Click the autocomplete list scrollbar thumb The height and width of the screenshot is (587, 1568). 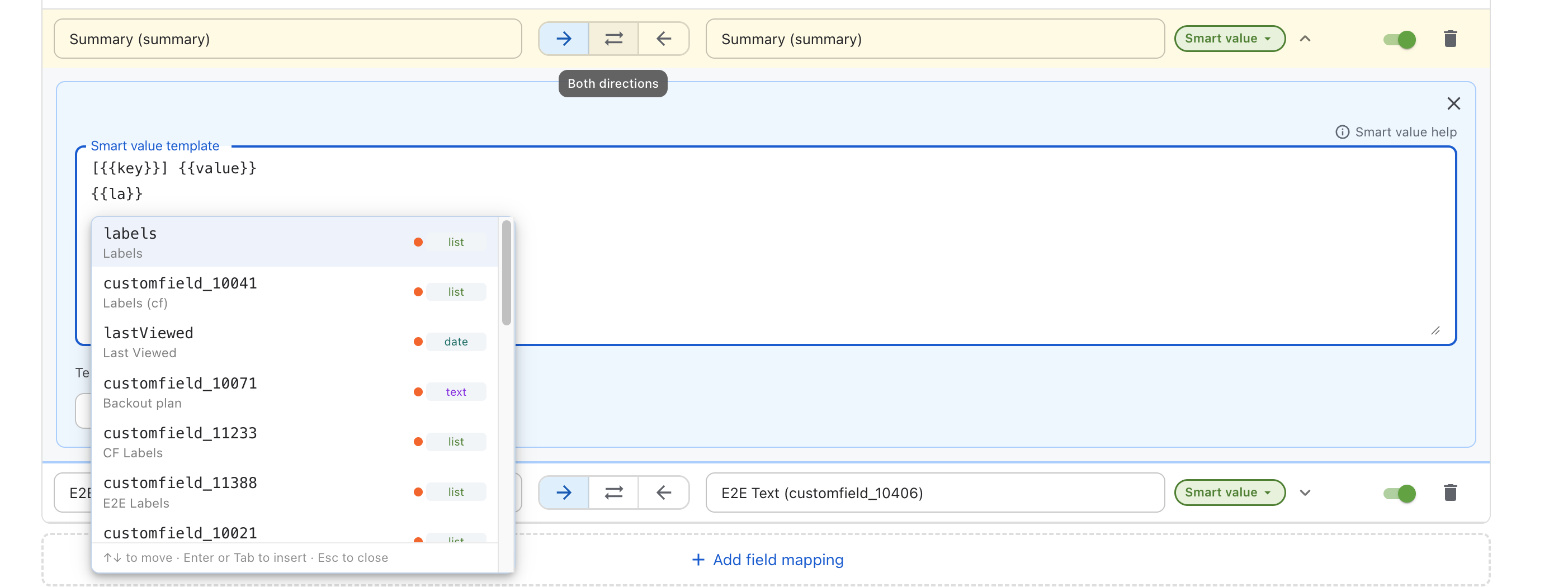point(507,272)
